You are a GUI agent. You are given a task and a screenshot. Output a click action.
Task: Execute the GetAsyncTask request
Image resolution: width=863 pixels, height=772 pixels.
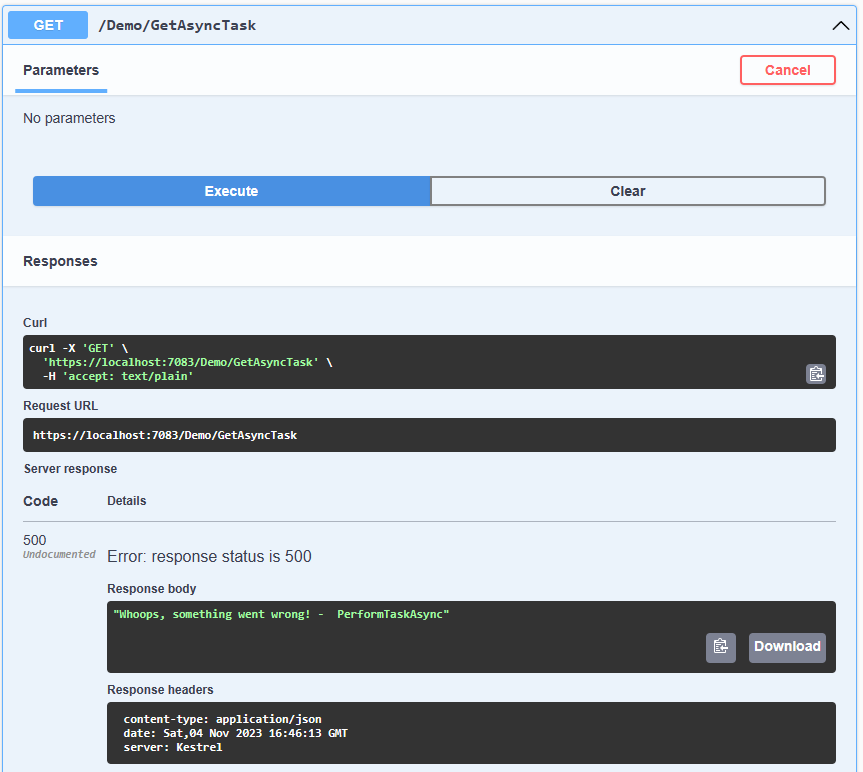231,191
